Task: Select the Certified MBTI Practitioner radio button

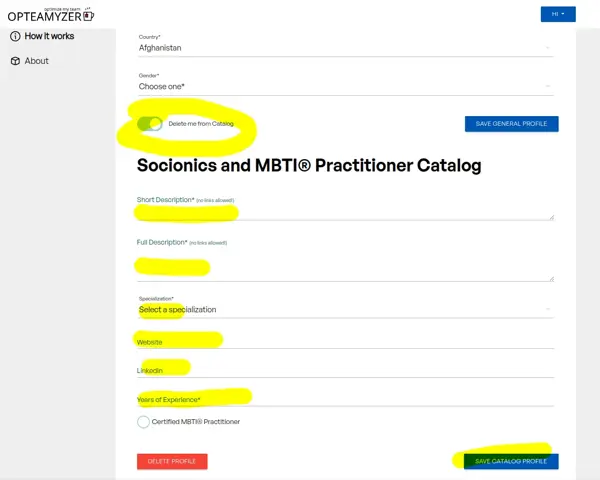Action: coord(143,422)
